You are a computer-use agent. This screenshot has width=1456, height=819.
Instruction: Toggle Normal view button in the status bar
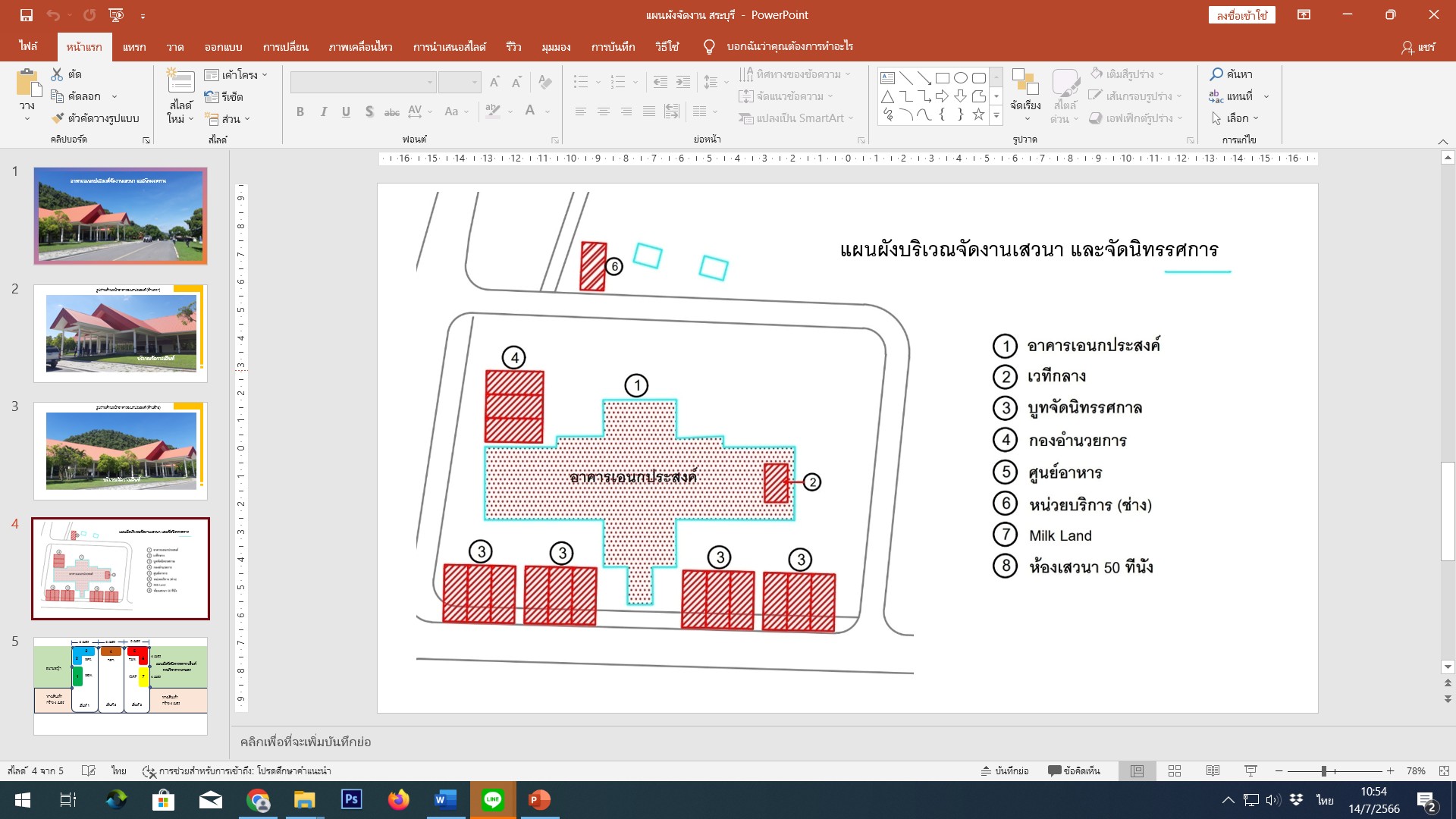[1137, 771]
